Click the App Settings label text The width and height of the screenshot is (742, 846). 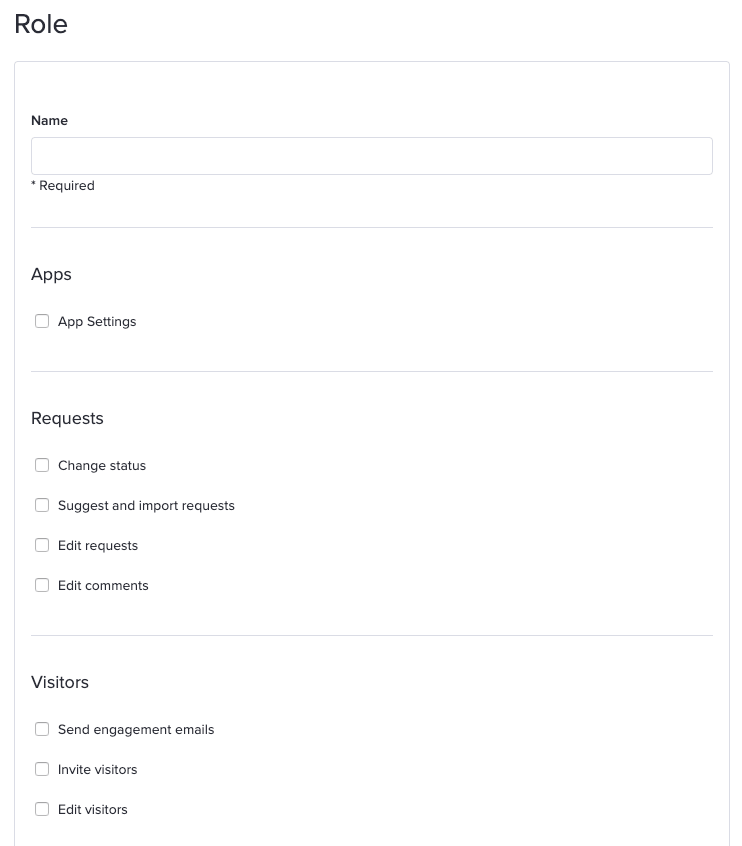point(97,322)
